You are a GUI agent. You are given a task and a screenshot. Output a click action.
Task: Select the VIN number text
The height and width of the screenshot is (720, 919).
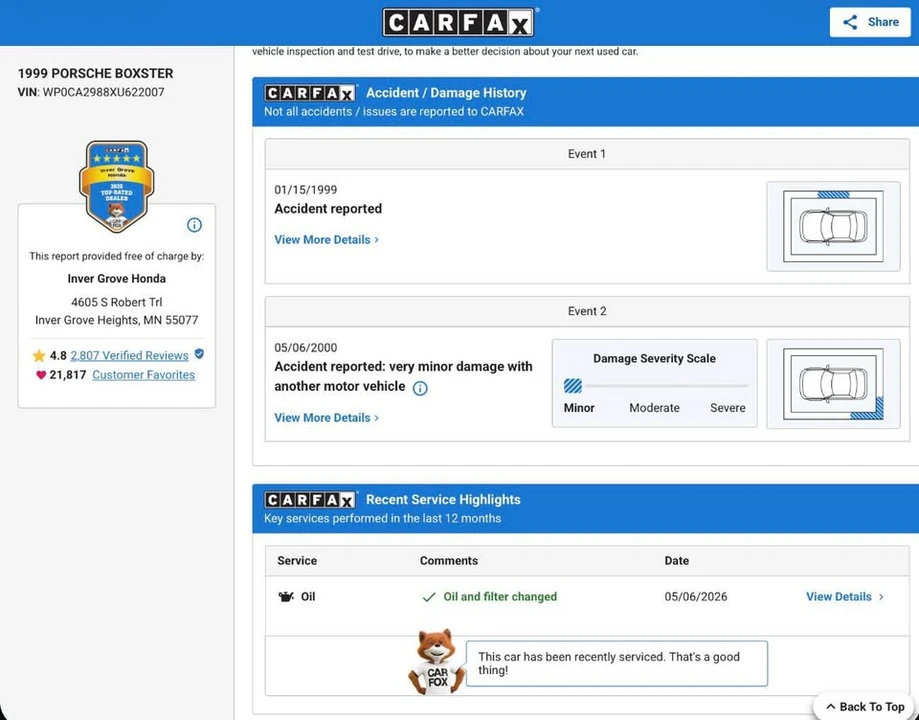pos(103,92)
